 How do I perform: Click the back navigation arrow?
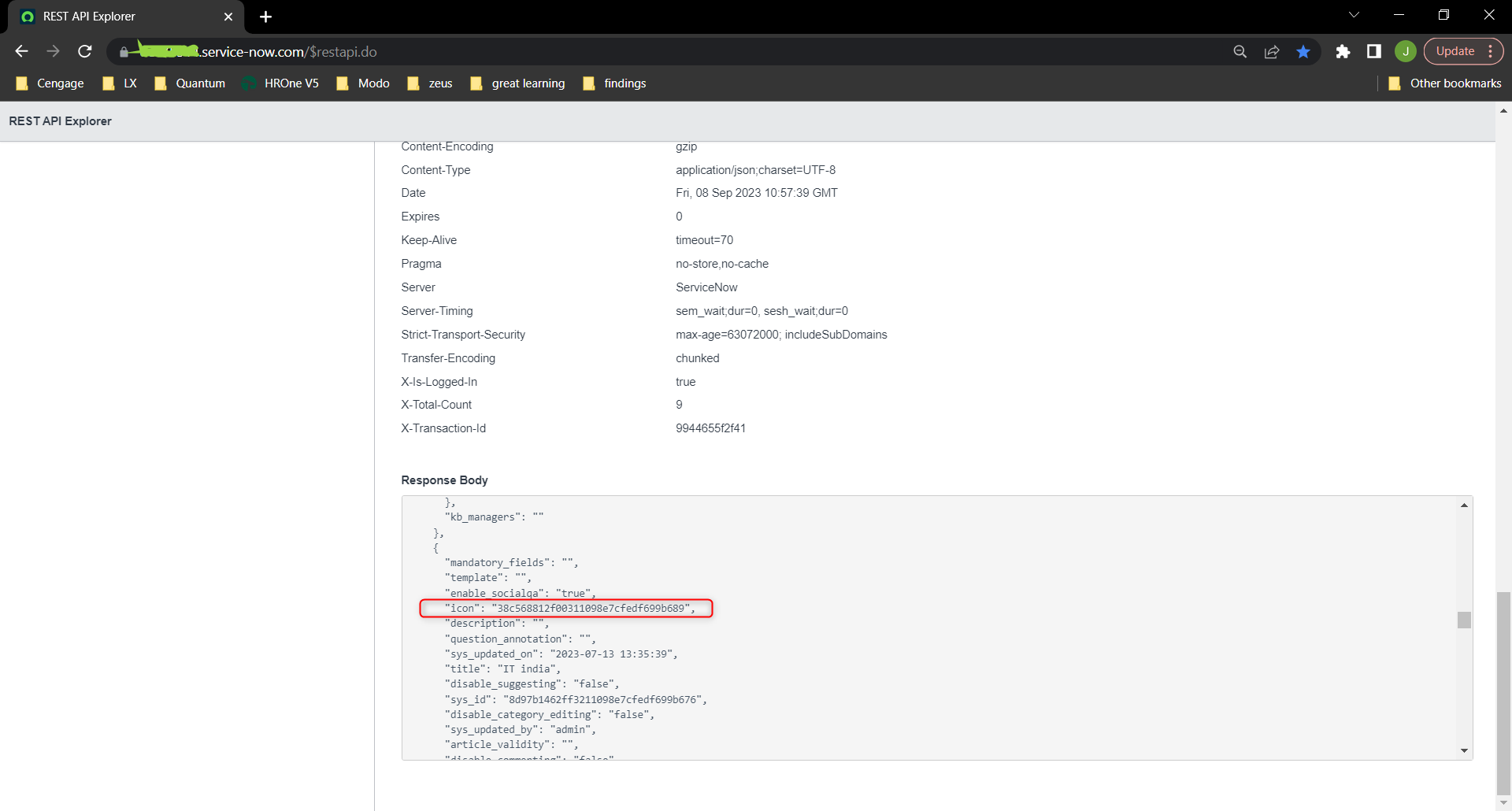[20, 51]
